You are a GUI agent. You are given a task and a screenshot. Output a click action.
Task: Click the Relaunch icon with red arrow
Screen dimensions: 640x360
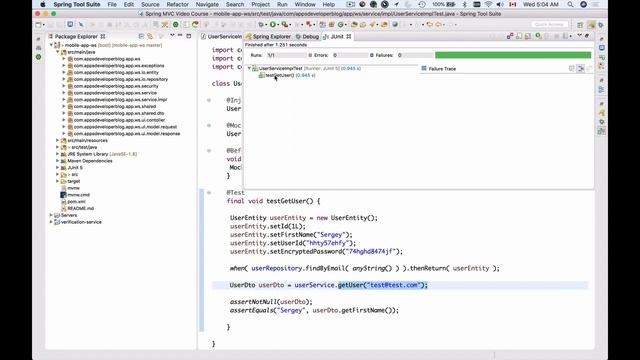[195, 24]
